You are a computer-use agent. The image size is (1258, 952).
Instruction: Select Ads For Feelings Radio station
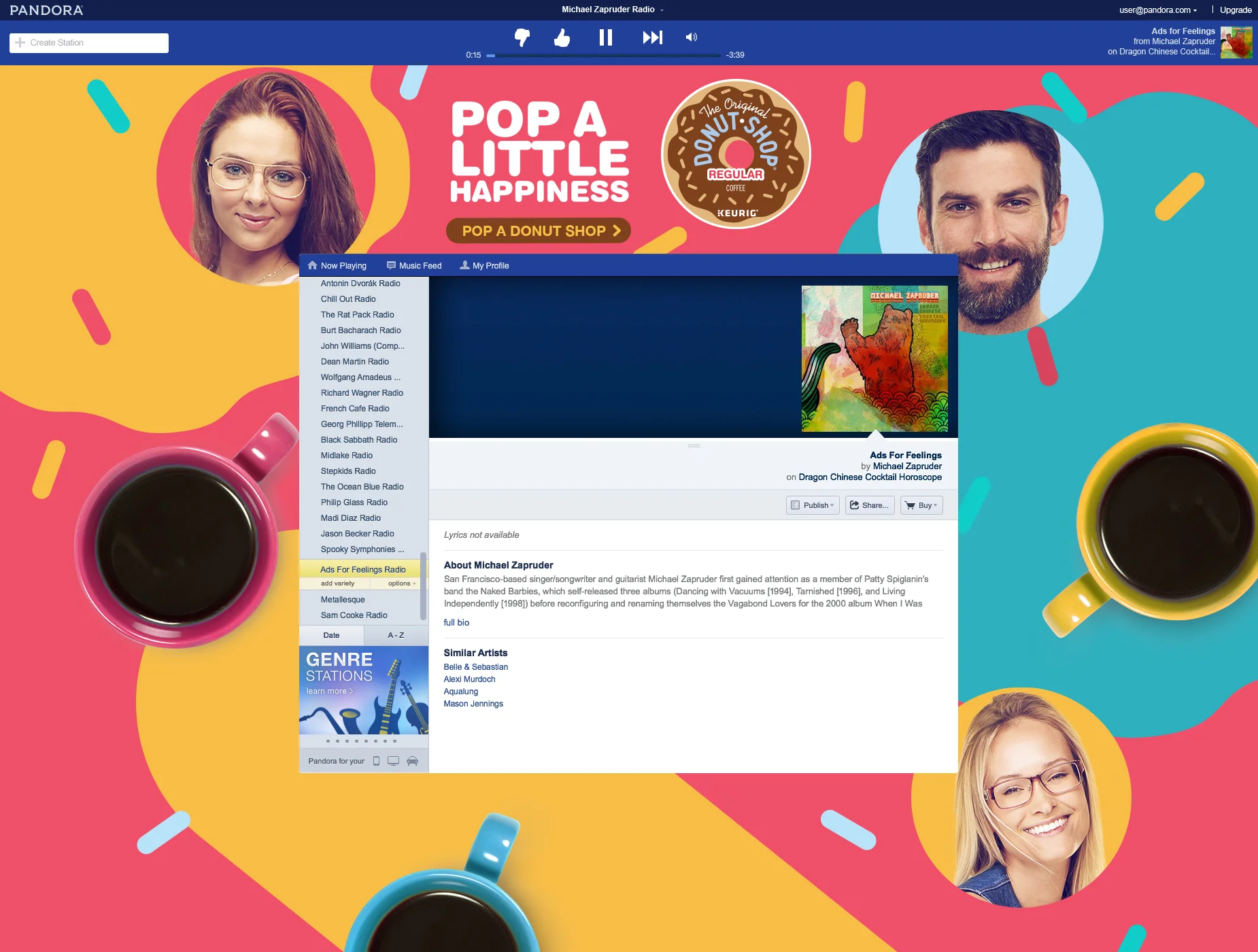coord(362,570)
